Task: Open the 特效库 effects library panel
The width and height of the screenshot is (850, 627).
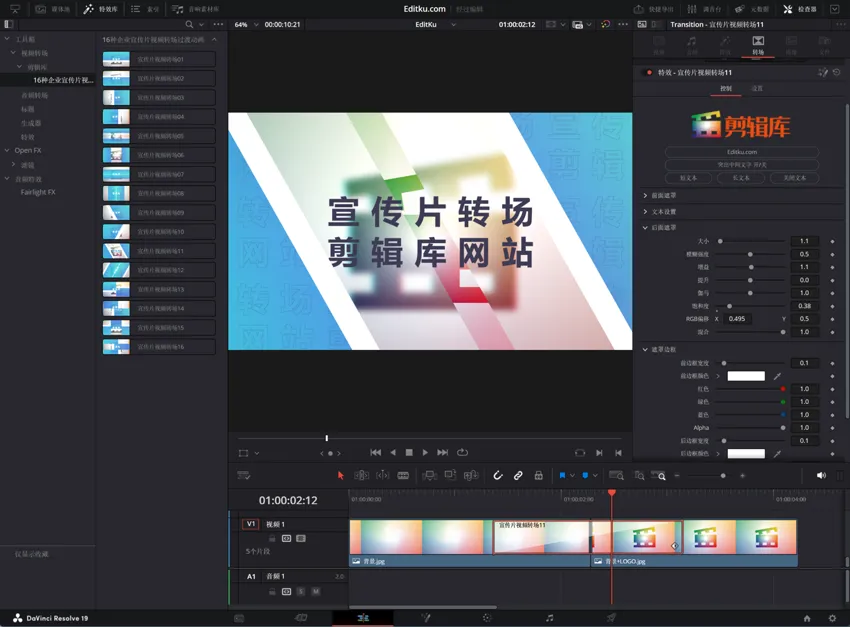Action: coord(101,9)
